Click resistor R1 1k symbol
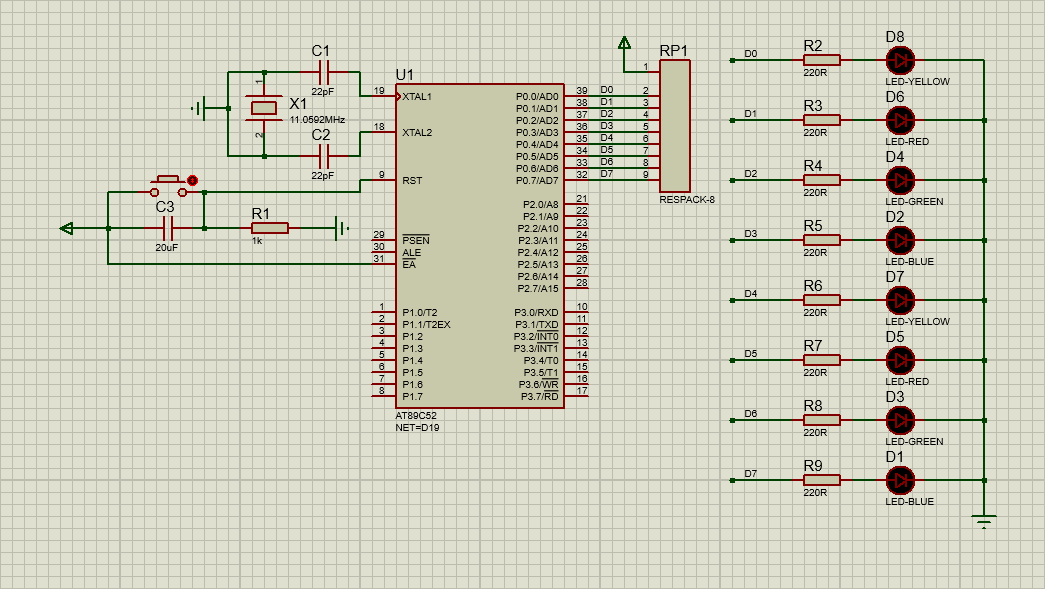Viewport: 1045px width, 589px height. click(x=270, y=228)
